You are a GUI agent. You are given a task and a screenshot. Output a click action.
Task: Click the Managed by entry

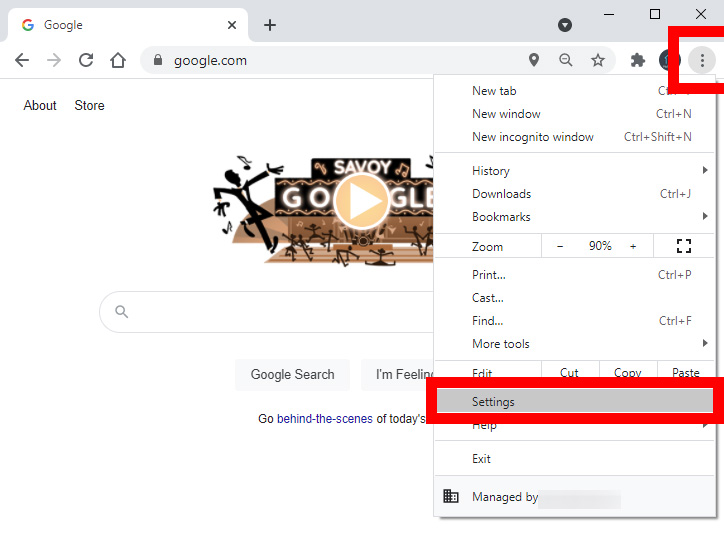[x=574, y=496]
